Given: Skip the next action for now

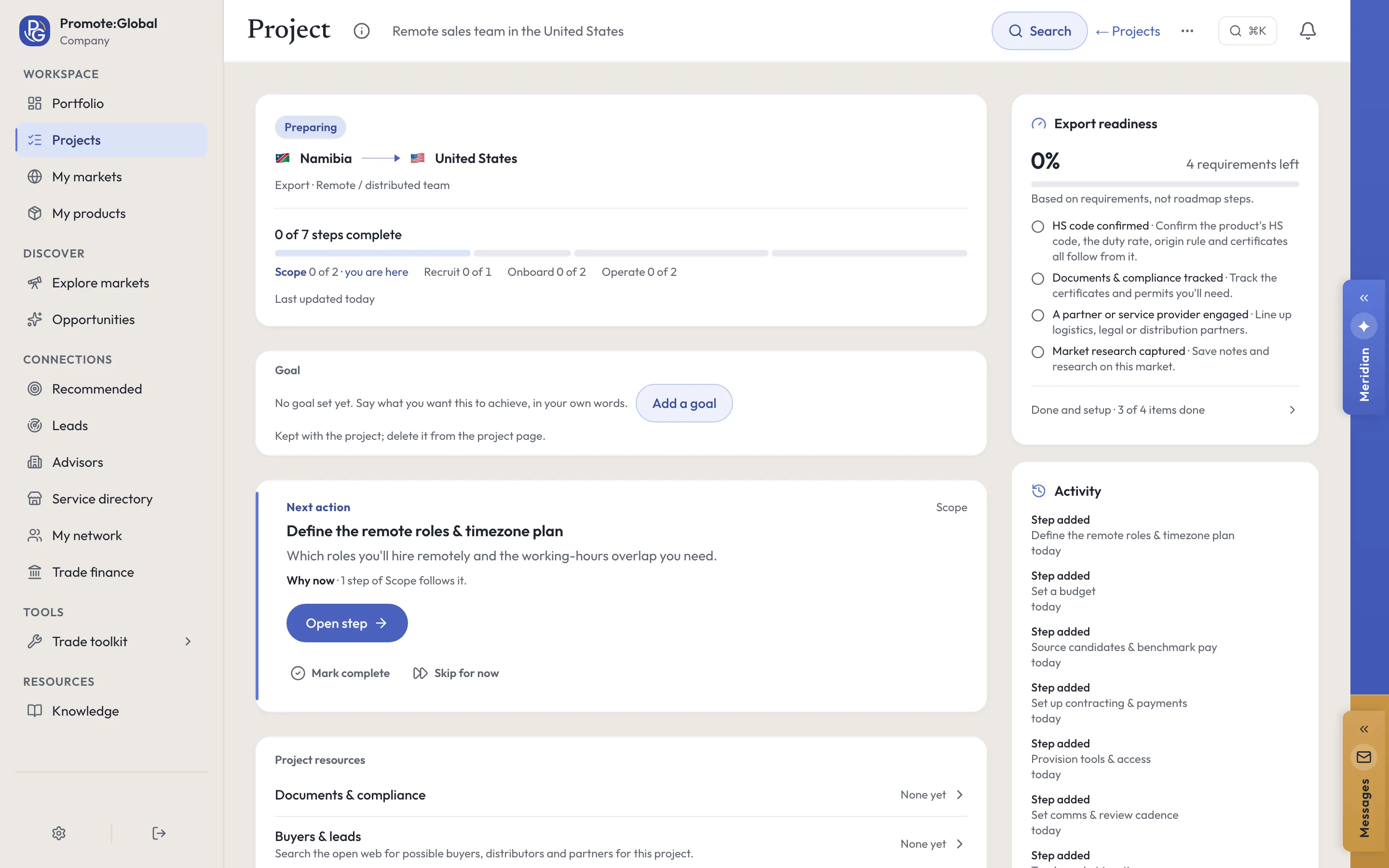Looking at the screenshot, I should (456, 673).
